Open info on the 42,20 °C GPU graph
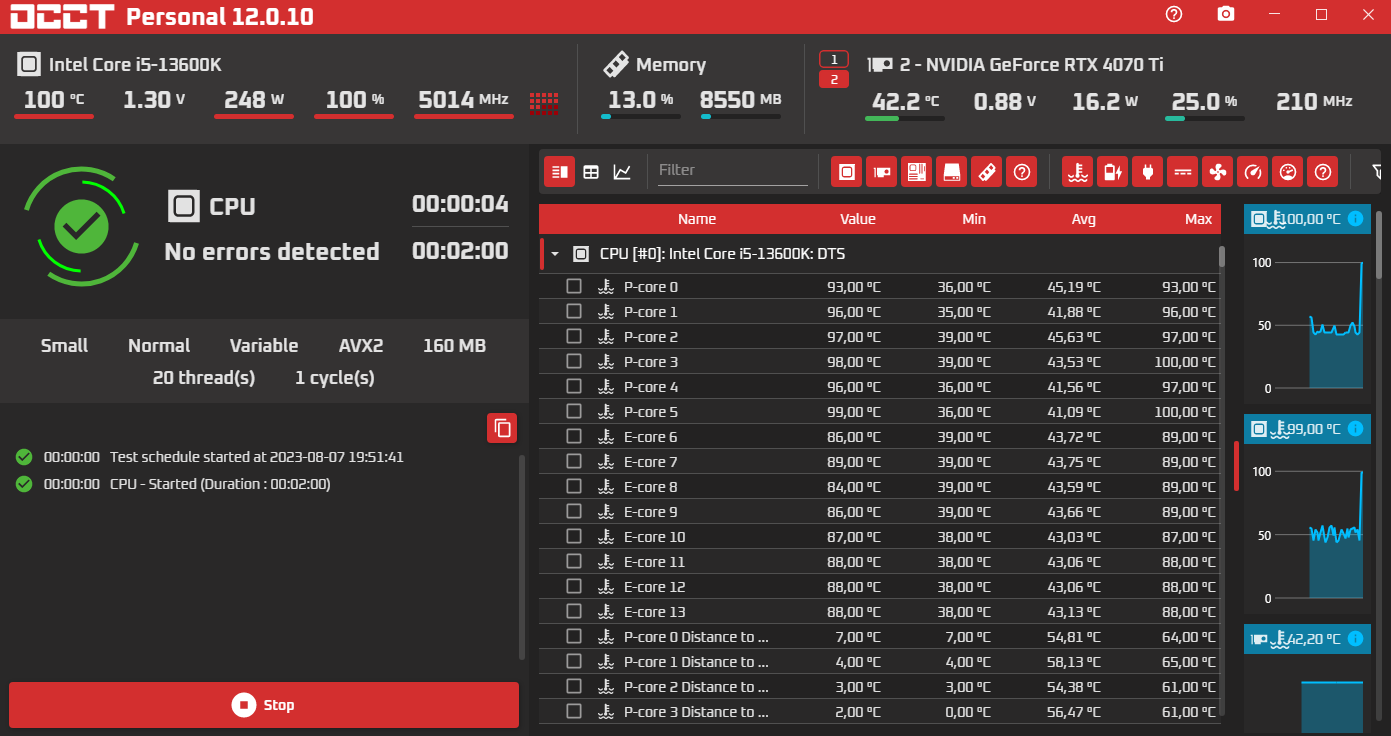The image size is (1391, 736). pos(1355,638)
